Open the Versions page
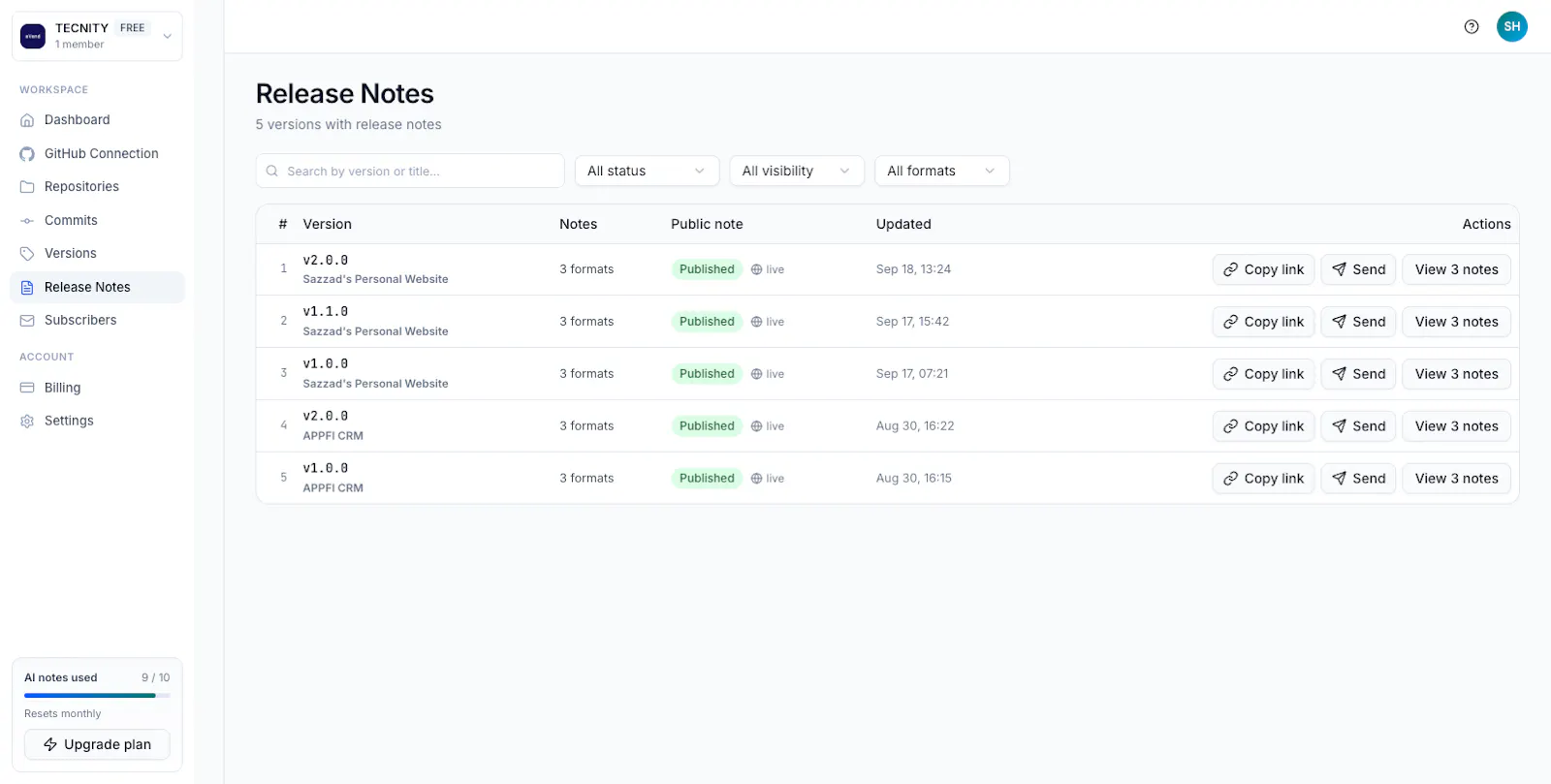 (97, 254)
